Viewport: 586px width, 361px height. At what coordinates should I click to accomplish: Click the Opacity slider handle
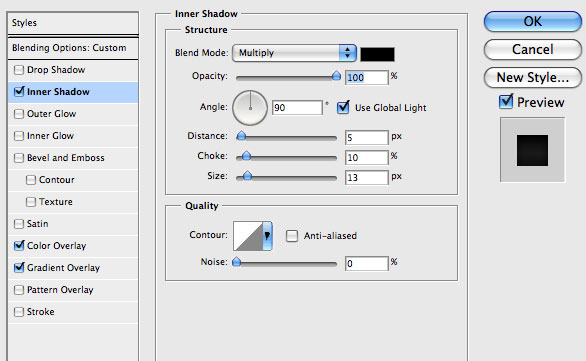[x=336, y=76]
